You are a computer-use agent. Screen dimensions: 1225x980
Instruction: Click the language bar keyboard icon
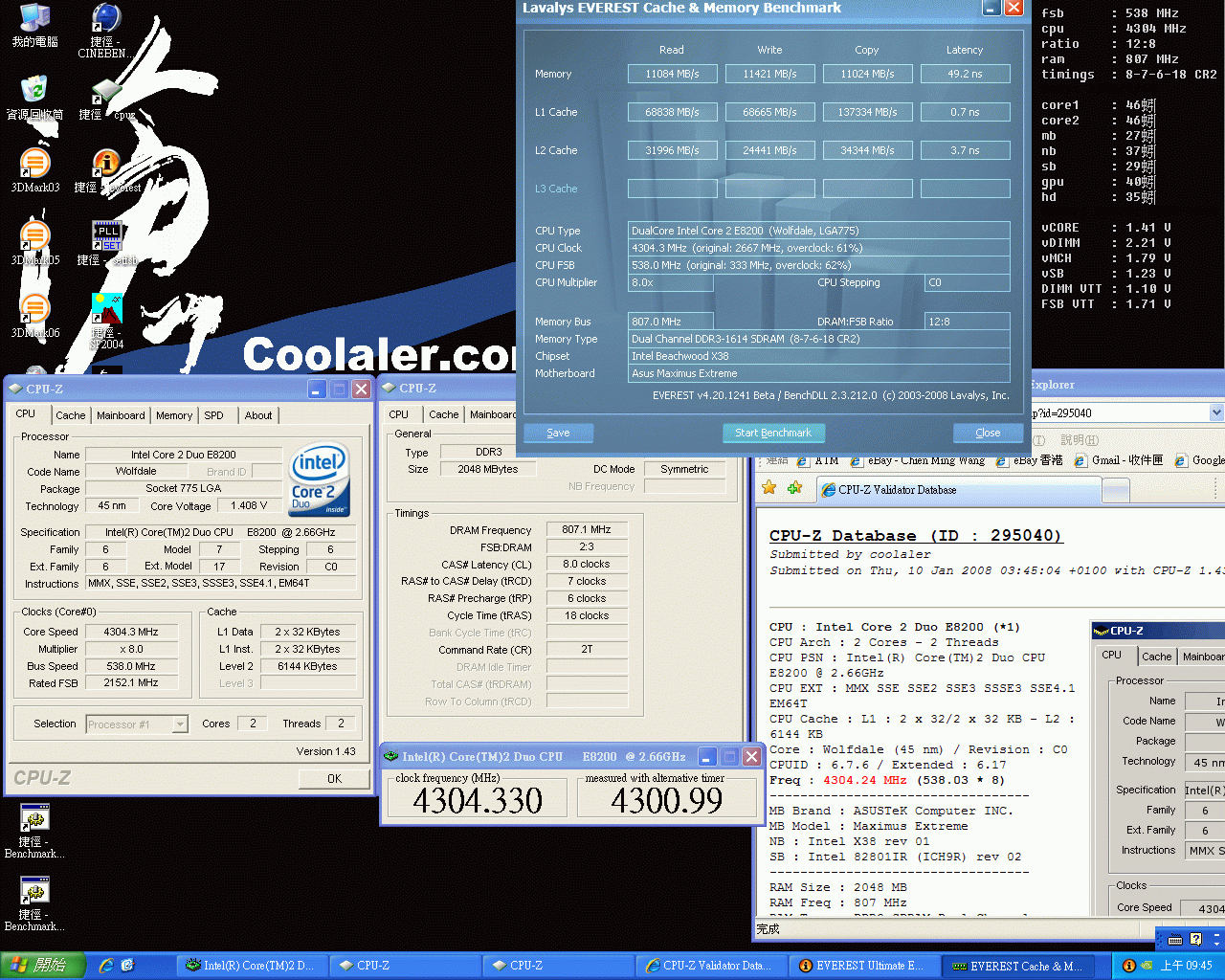tap(1174, 939)
